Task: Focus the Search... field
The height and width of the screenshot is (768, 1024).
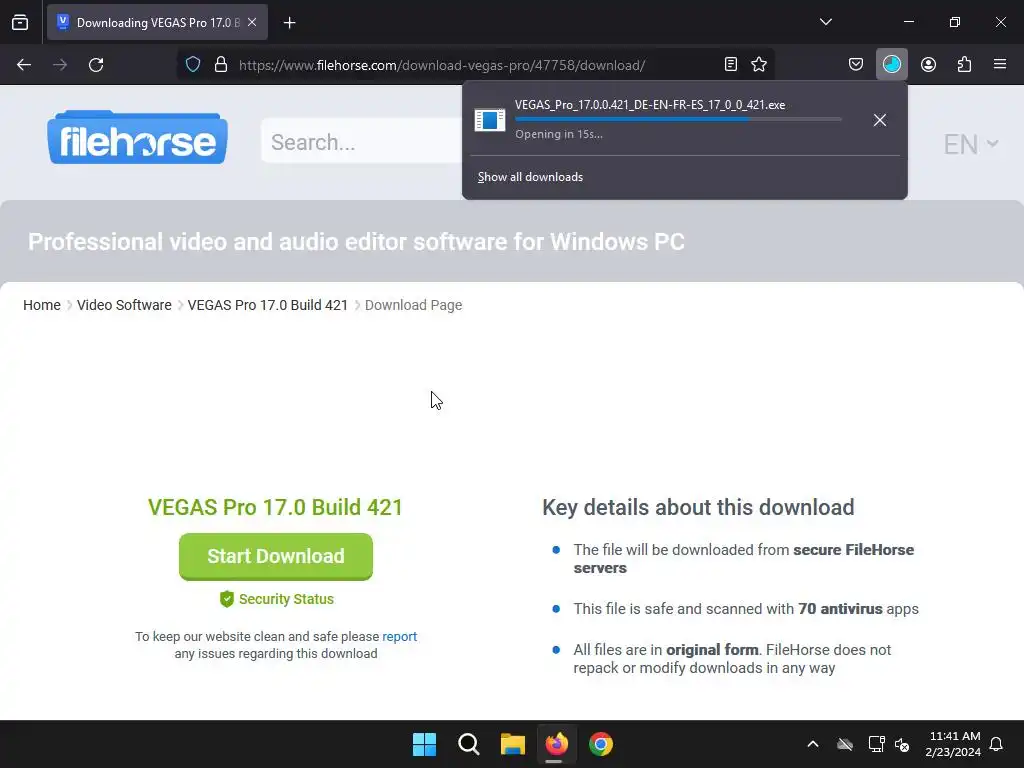Action: [361, 141]
